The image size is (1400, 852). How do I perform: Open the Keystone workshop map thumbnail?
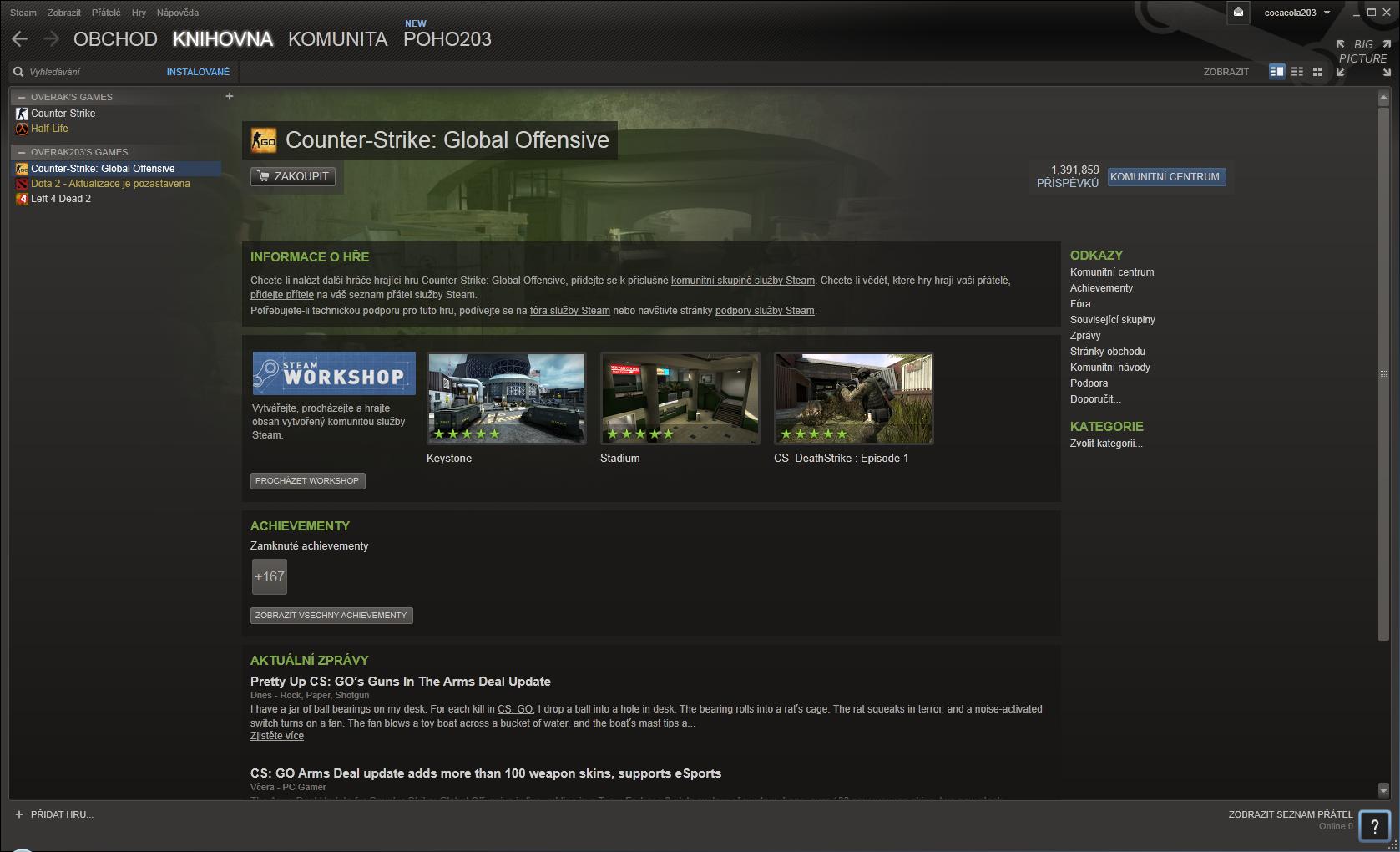point(506,398)
